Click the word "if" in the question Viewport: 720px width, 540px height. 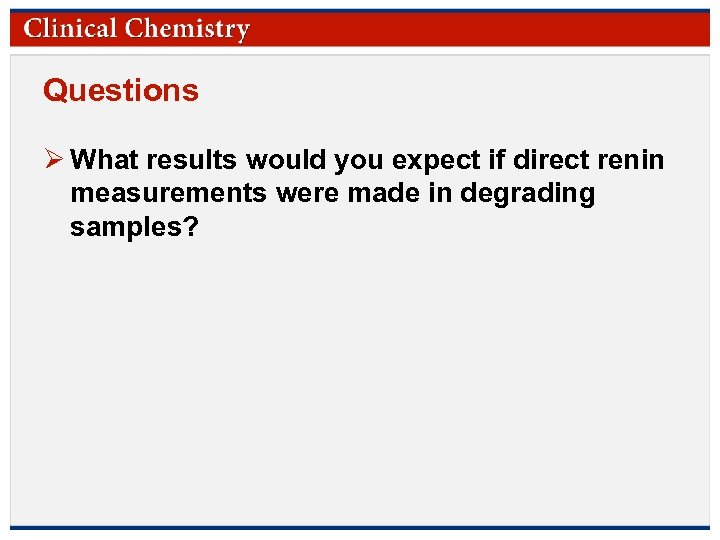tap(494, 160)
